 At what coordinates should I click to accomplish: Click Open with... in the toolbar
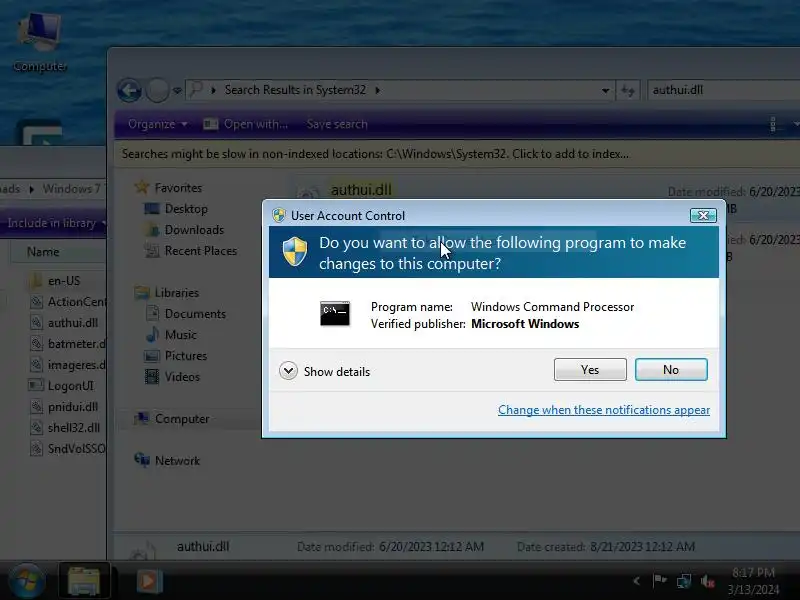click(246, 124)
